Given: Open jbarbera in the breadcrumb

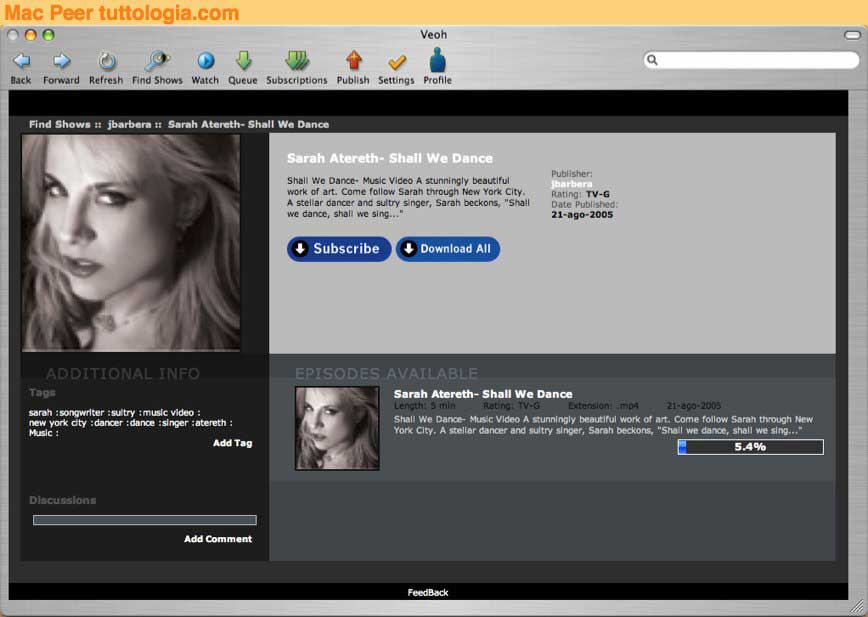Looking at the screenshot, I should tap(129, 125).
